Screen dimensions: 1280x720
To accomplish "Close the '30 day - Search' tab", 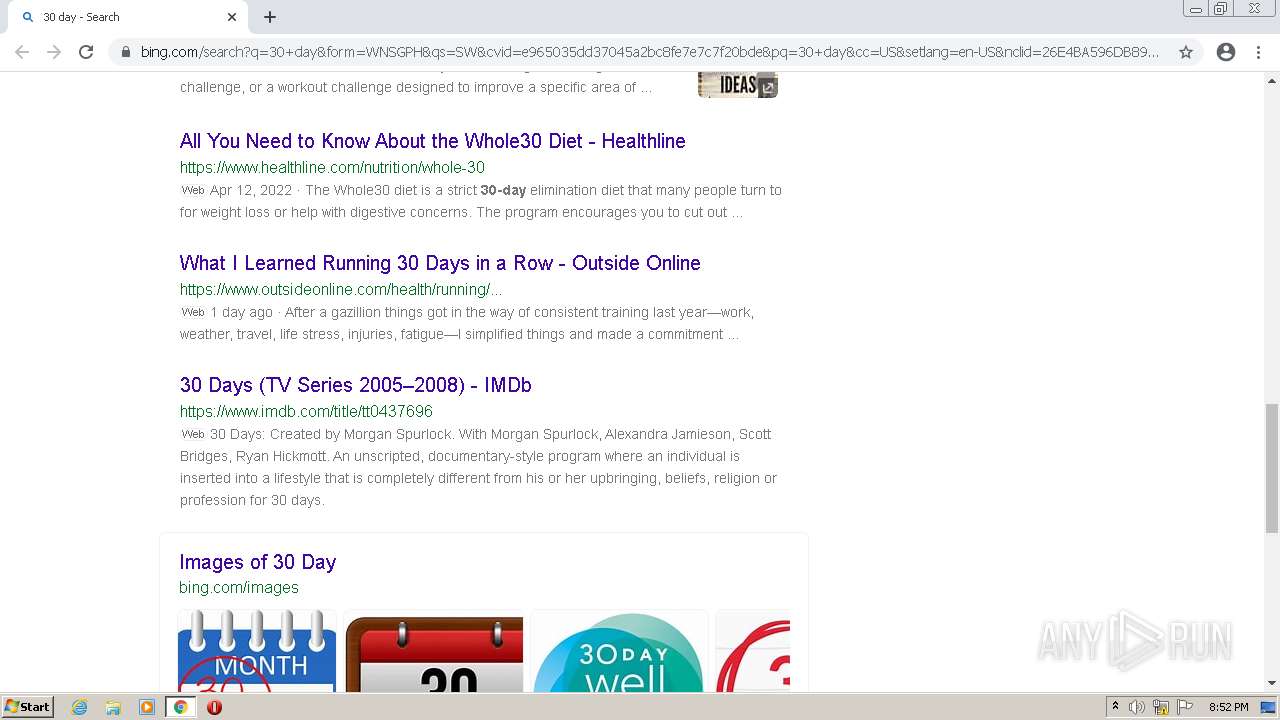I will (232, 17).
